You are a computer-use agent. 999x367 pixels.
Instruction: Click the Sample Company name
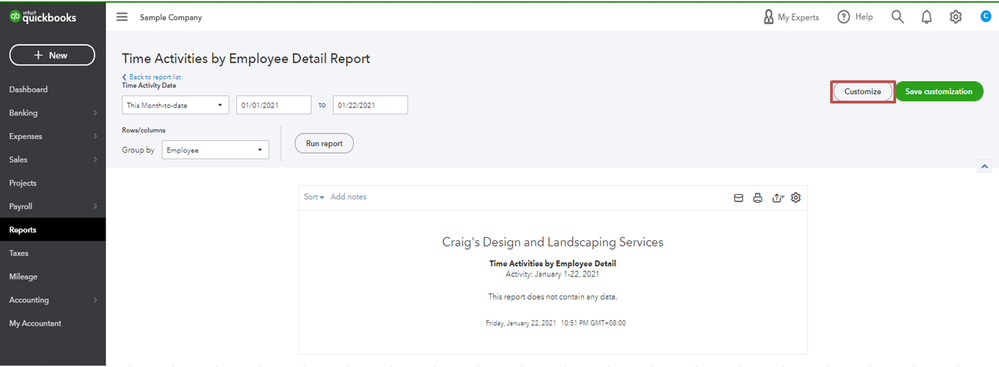pos(171,18)
